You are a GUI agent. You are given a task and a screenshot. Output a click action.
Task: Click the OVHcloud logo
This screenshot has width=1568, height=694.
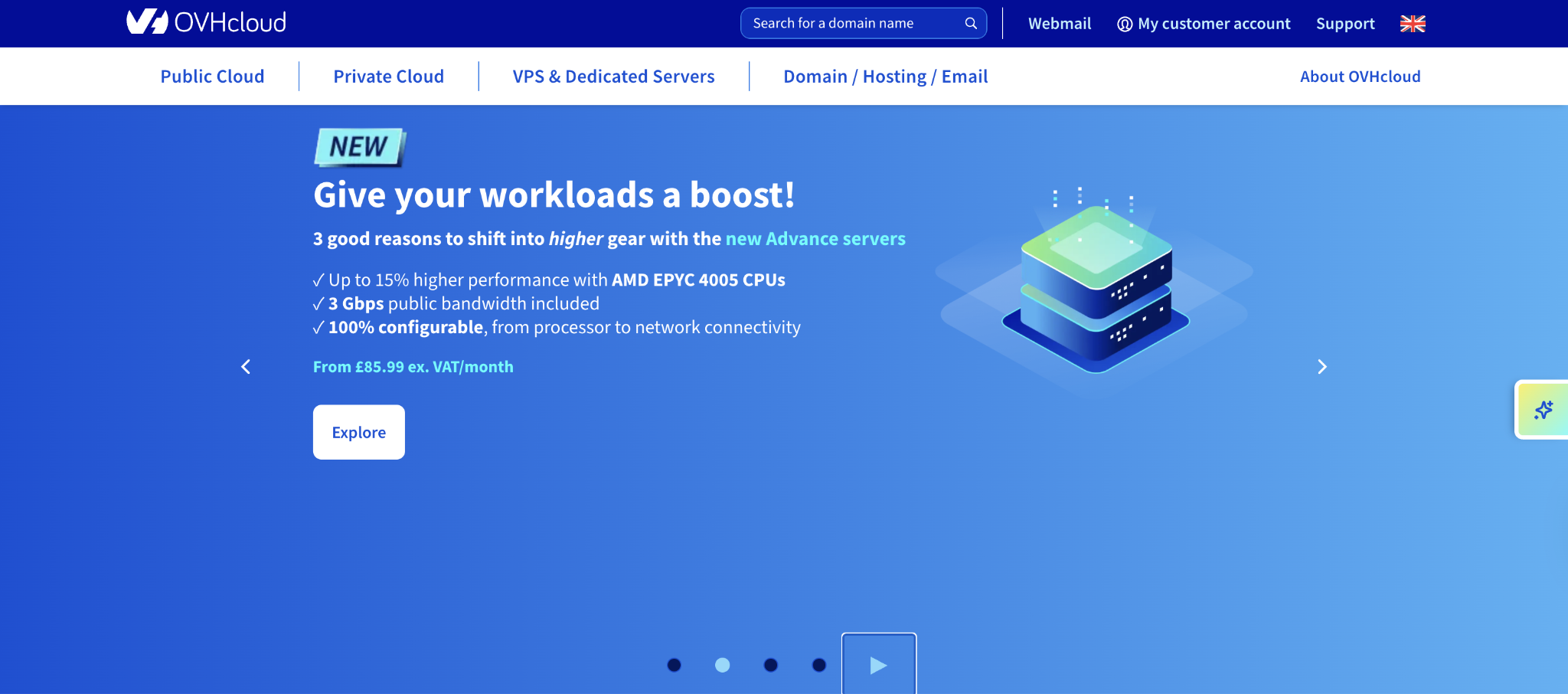pyautogui.click(x=205, y=22)
